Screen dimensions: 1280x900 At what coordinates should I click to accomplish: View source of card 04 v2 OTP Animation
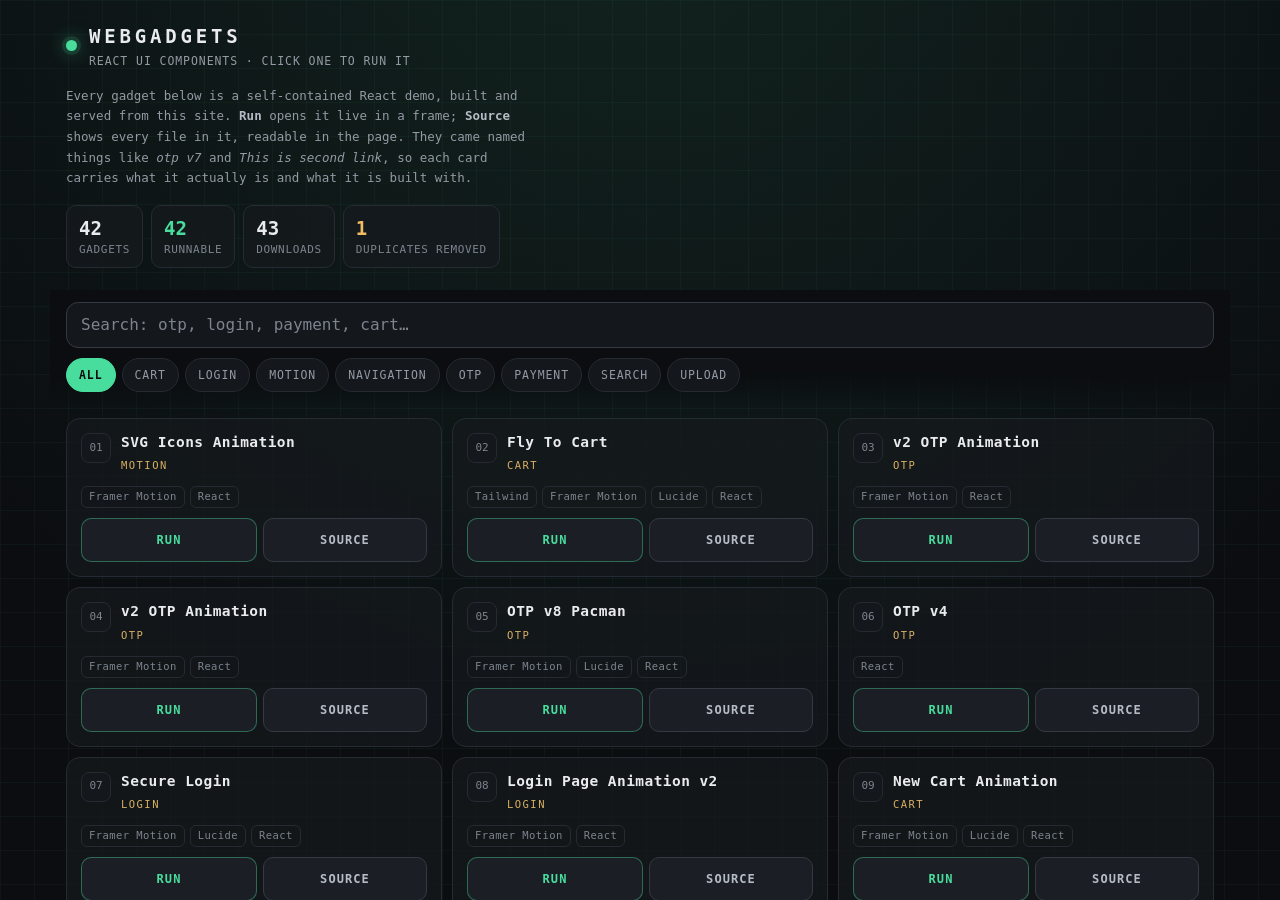point(345,710)
